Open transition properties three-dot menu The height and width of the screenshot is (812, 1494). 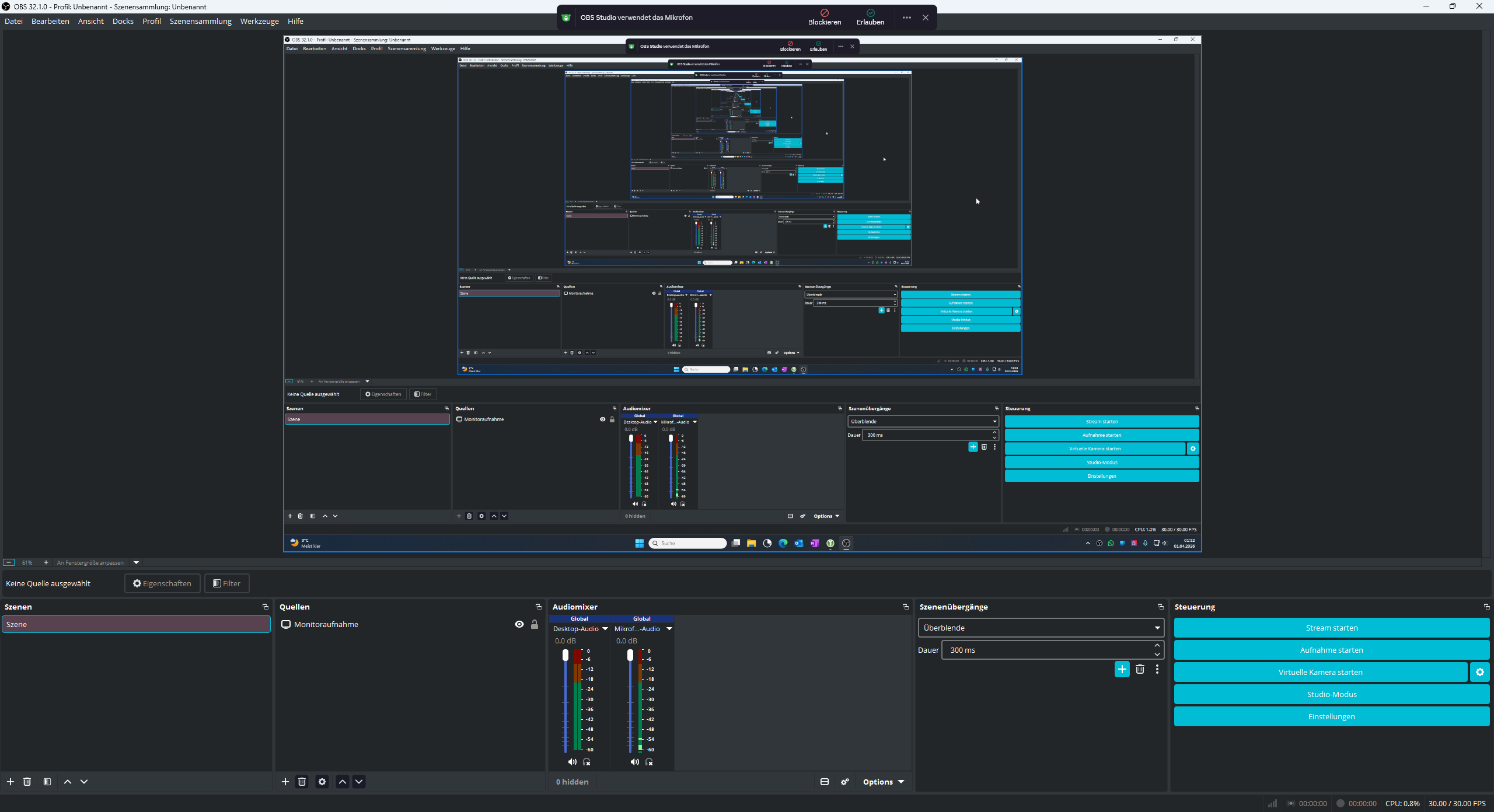tap(1157, 669)
